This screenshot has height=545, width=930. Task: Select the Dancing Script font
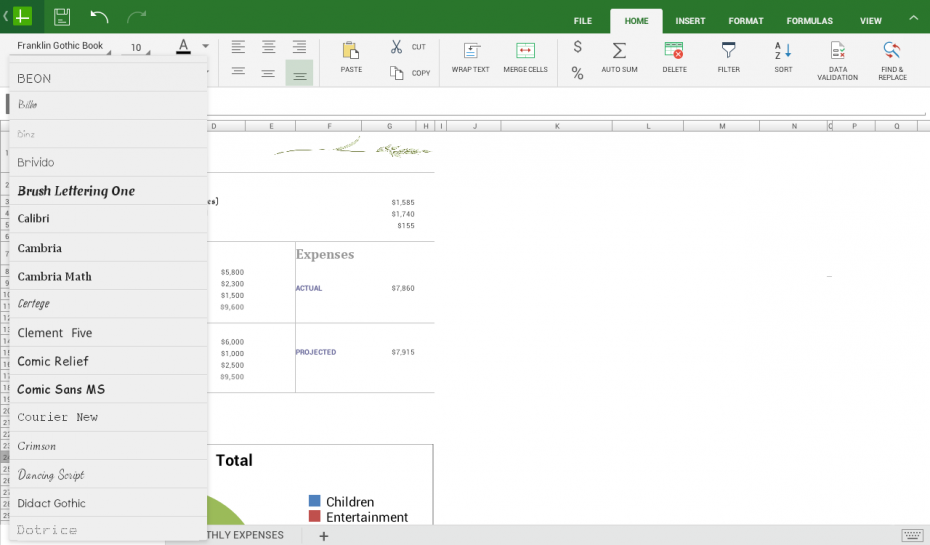109,474
